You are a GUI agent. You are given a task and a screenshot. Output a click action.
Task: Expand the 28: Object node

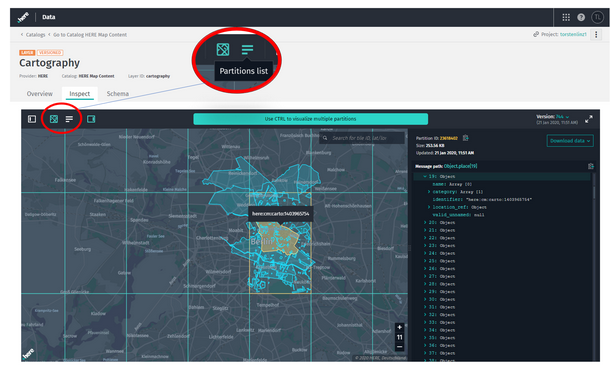(425, 284)
